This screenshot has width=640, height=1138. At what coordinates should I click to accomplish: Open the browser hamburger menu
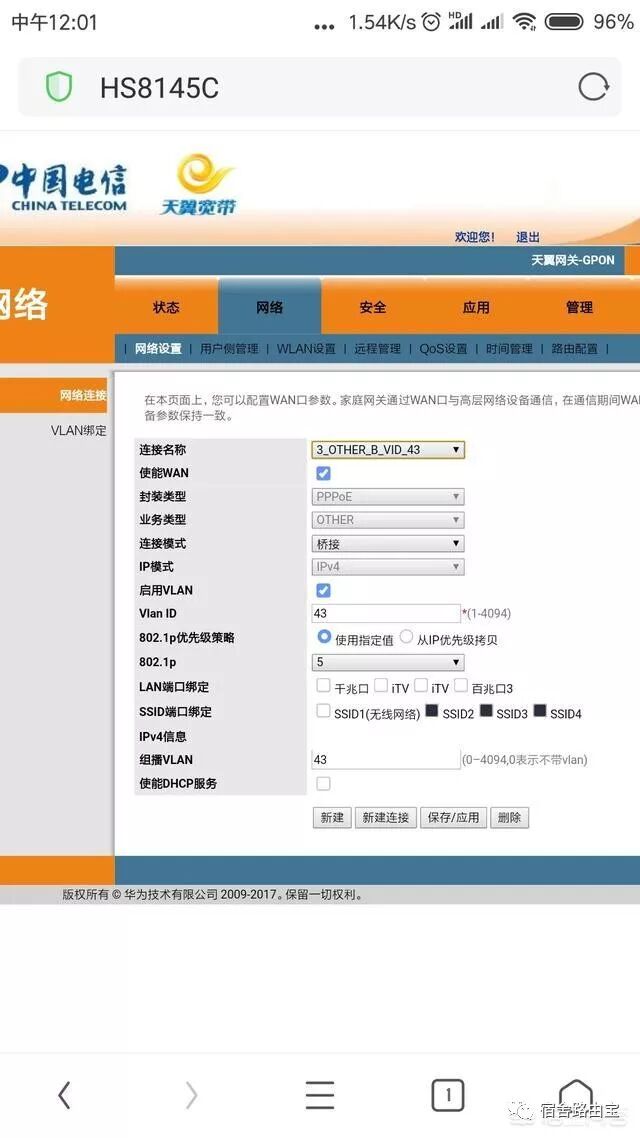[x=319, y=1095]
